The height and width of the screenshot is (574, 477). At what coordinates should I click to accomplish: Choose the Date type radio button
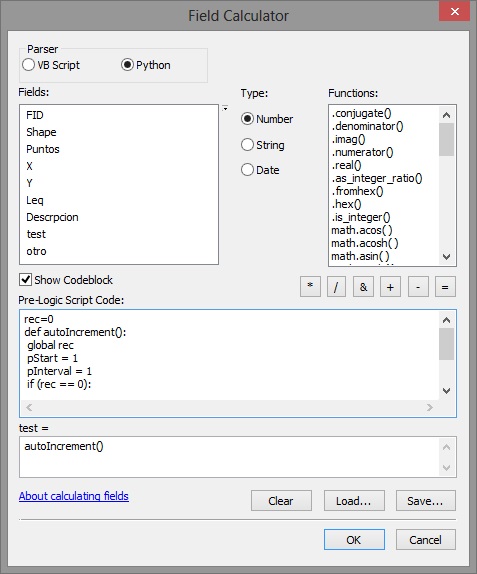[x=260, y=170]
